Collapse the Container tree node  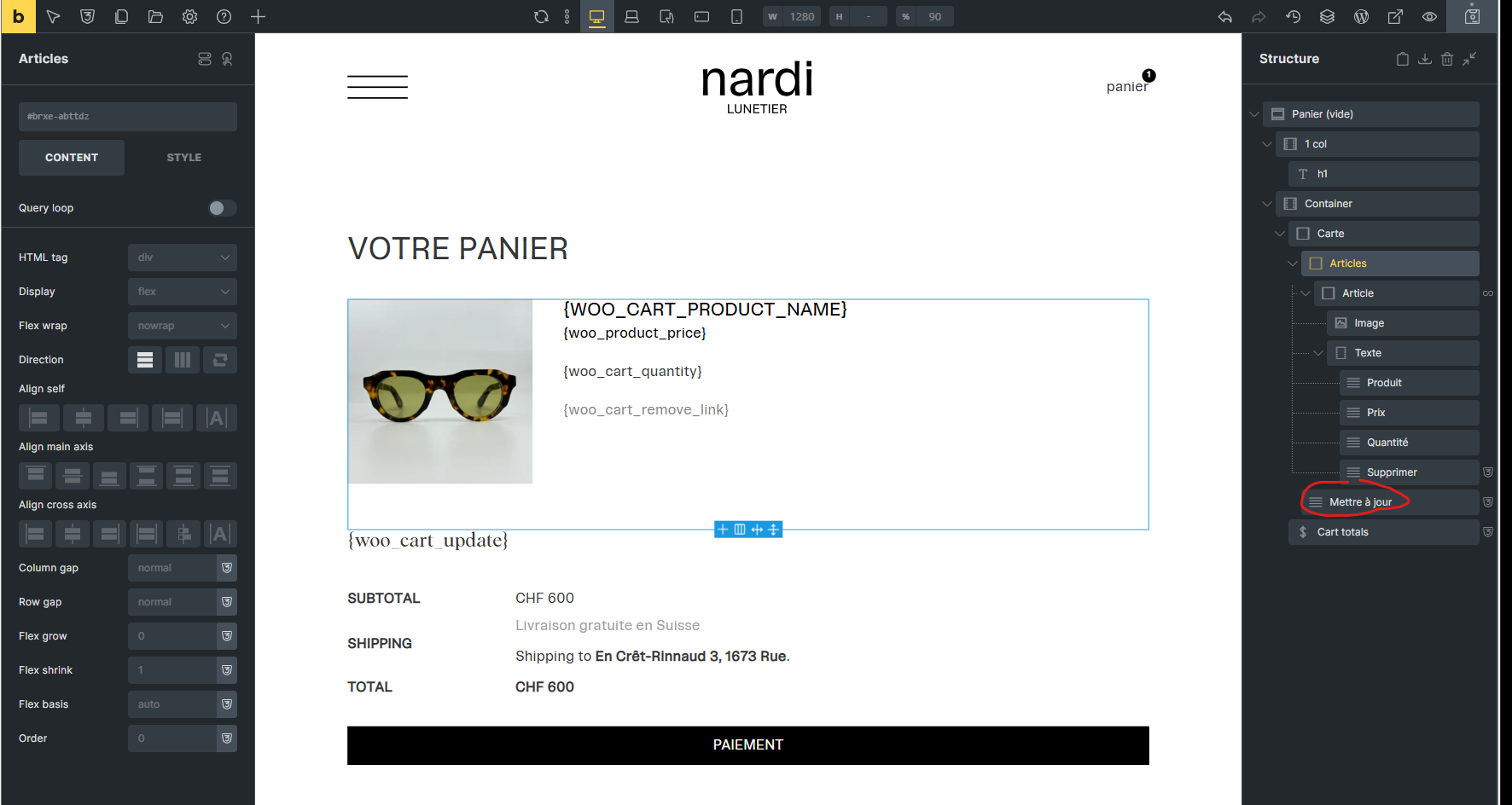[x=1267, y=204]
